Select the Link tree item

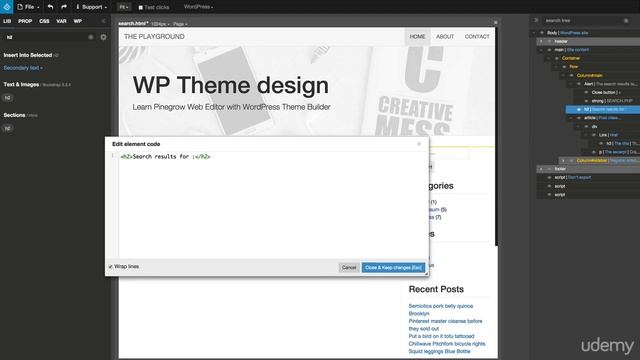tap(608, 135)
